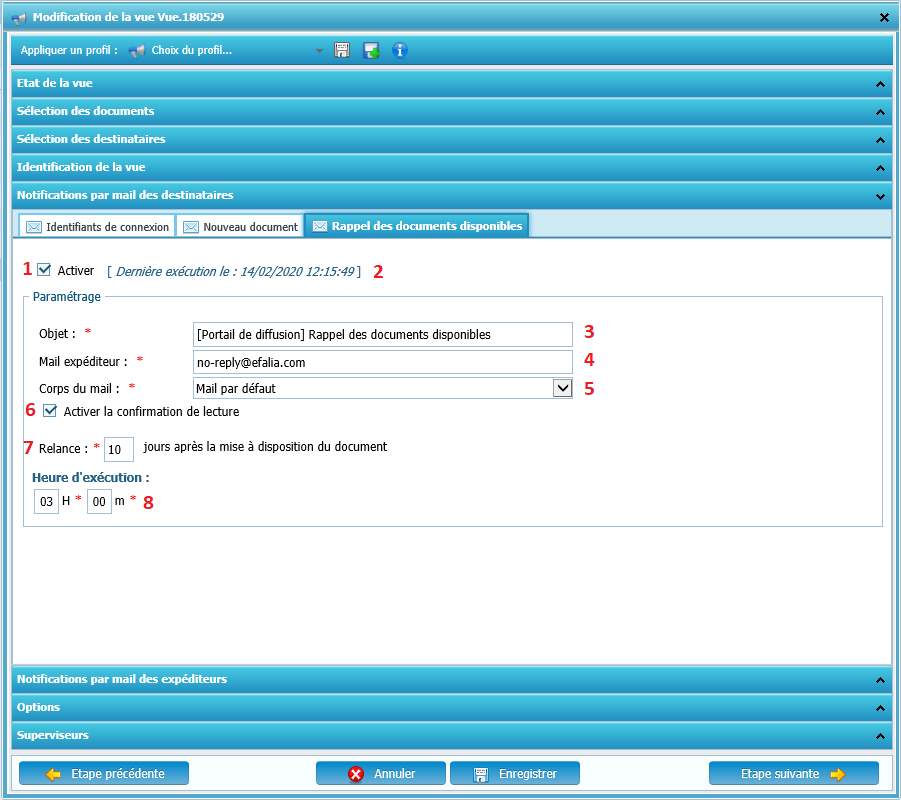The width and height of the screenshot is (901, 800).
Task: Toggle Activer la confirmation de lecture checkbox
Action: (x=50, y=411)
